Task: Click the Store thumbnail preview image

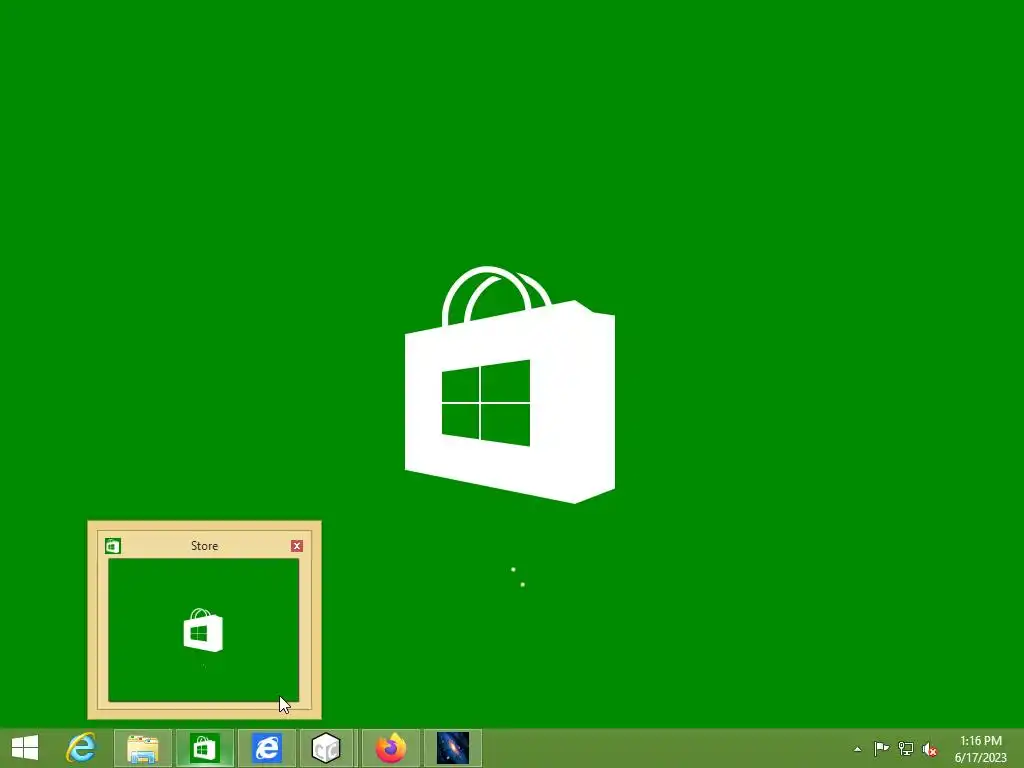Action: [203, 630]
